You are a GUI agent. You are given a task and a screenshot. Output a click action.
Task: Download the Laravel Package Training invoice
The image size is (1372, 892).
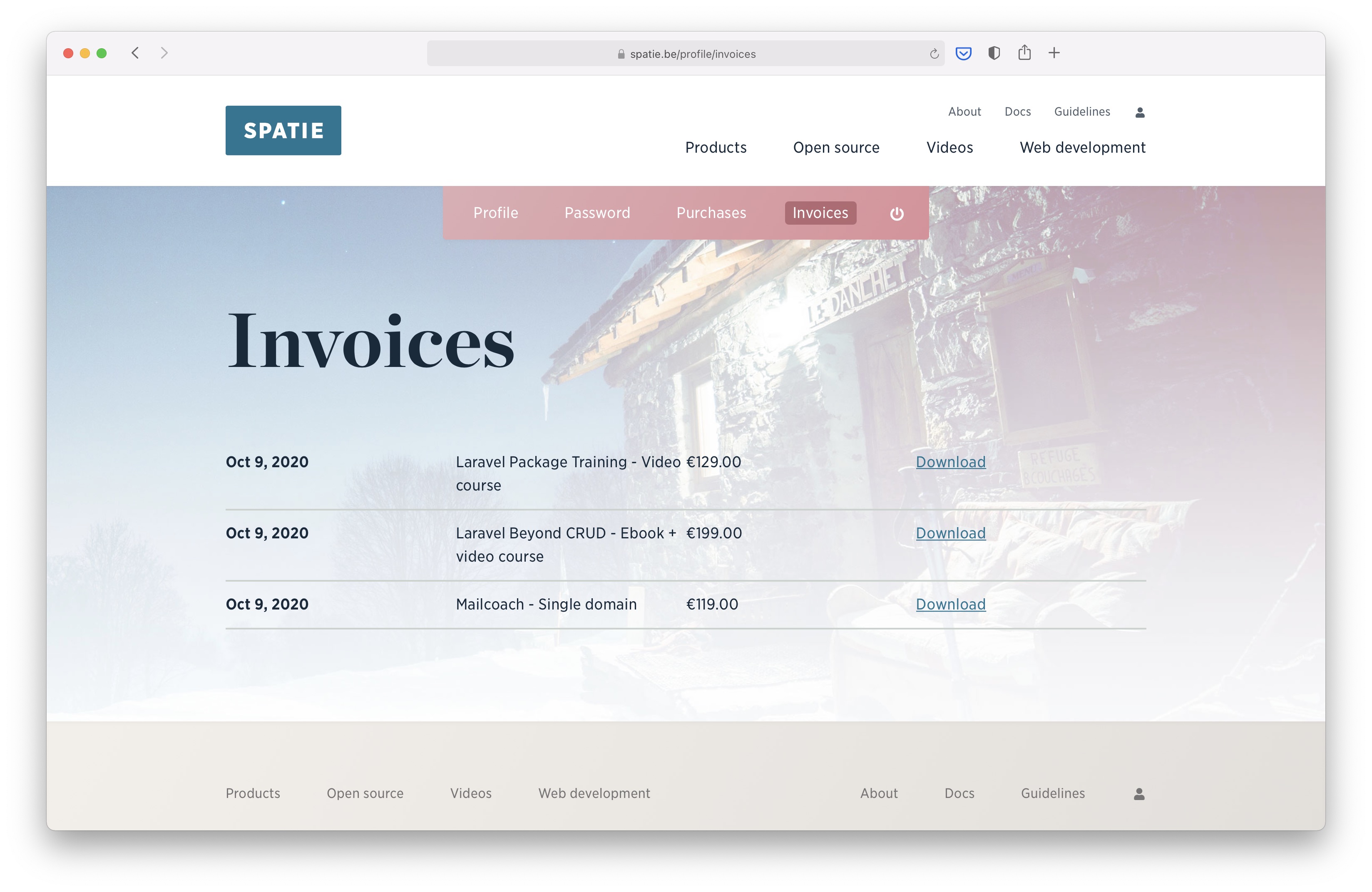tap(951, 462)
